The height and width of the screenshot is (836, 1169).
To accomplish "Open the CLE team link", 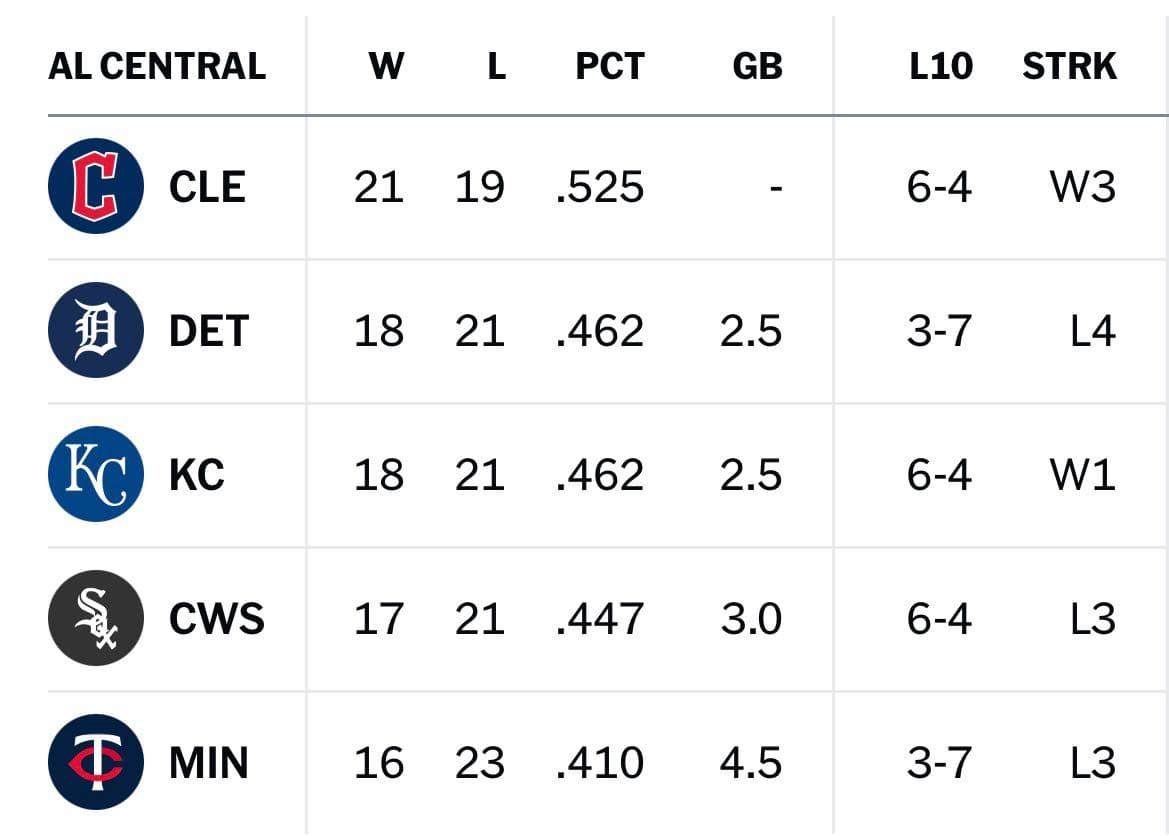I will tap(207, 186).
